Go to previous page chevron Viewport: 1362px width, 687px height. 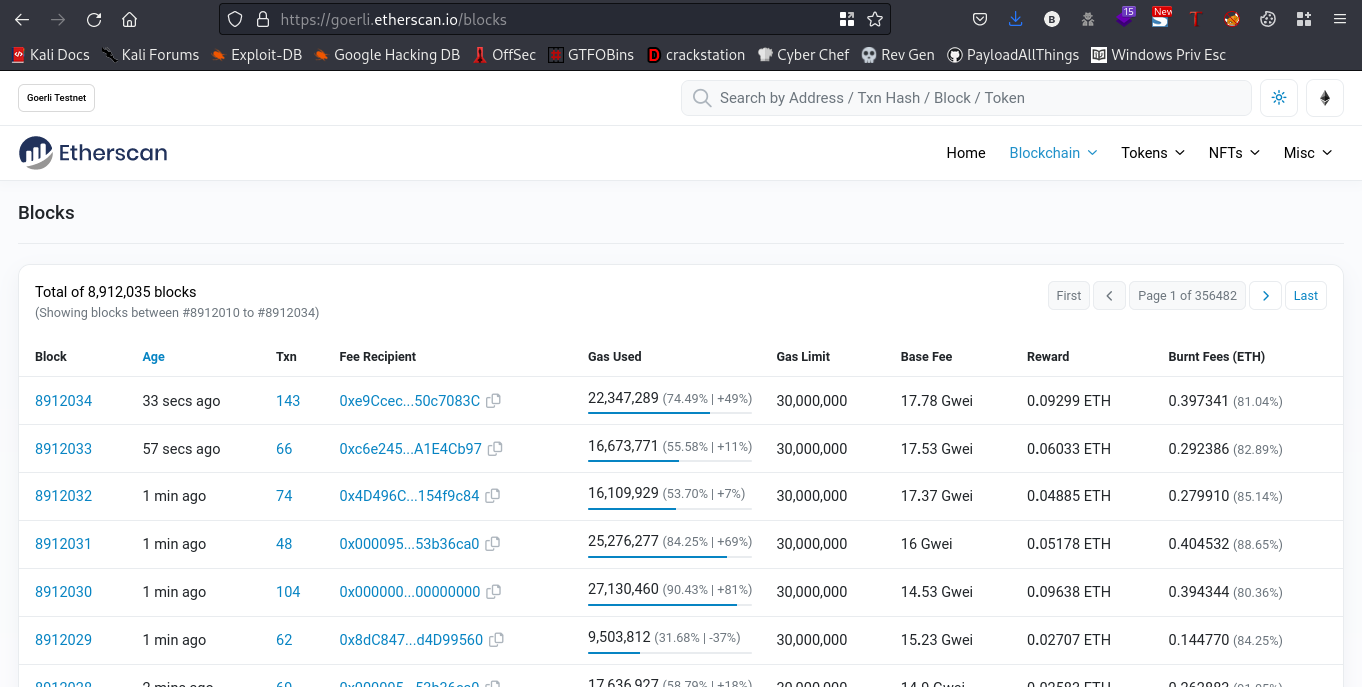click(1109, 295)
